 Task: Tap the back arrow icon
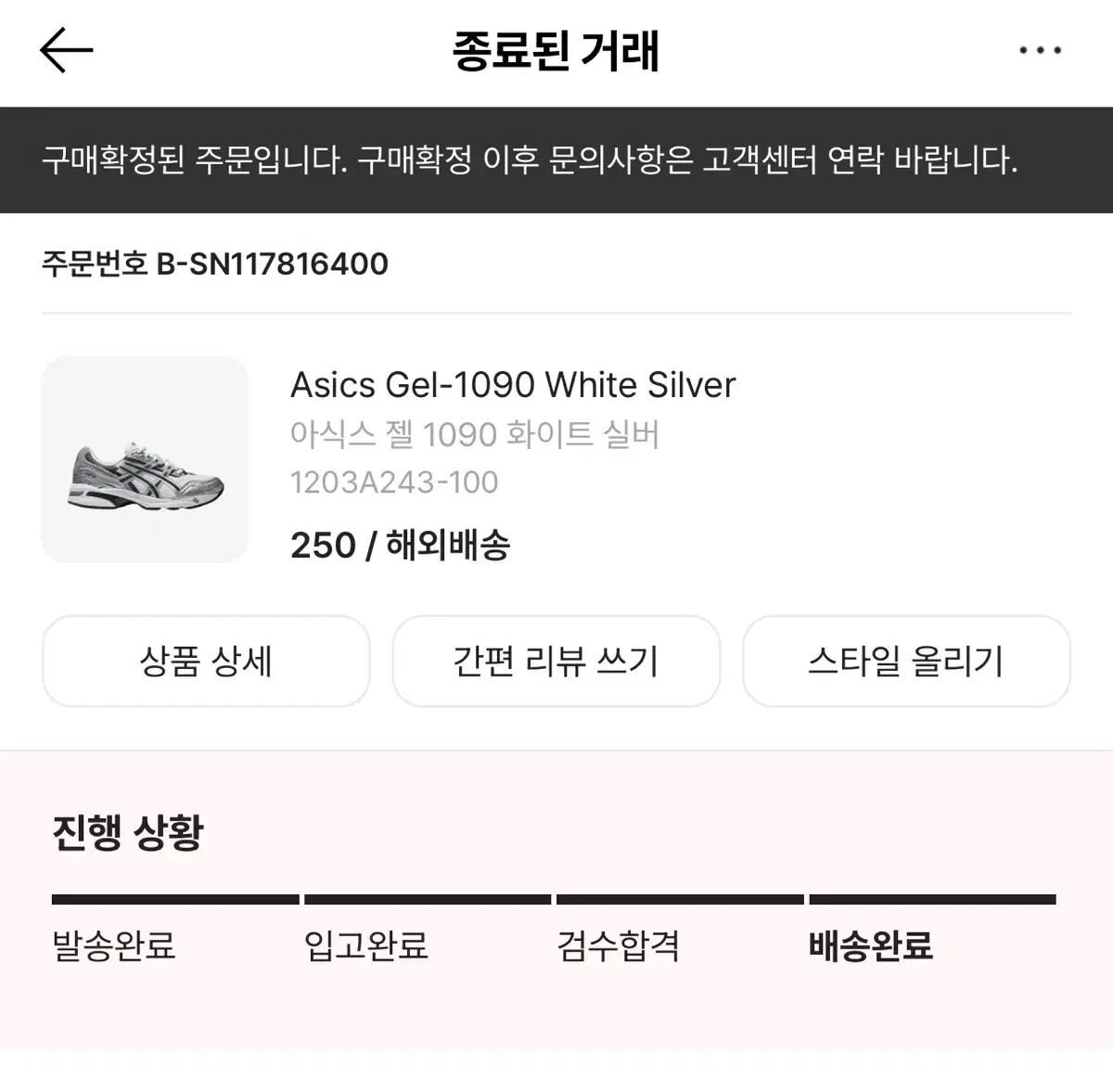[67, 50]
